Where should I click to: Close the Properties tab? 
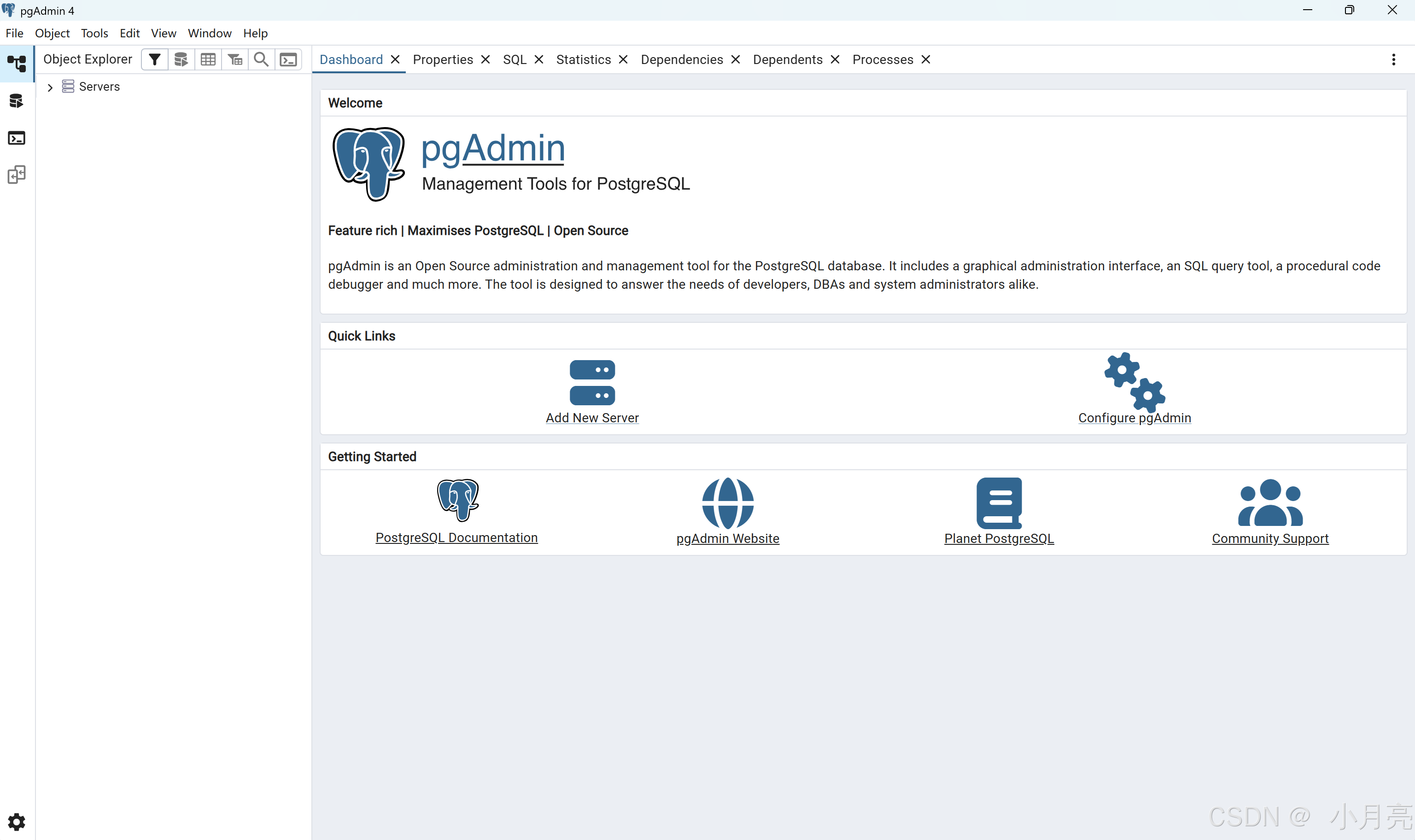485,59
